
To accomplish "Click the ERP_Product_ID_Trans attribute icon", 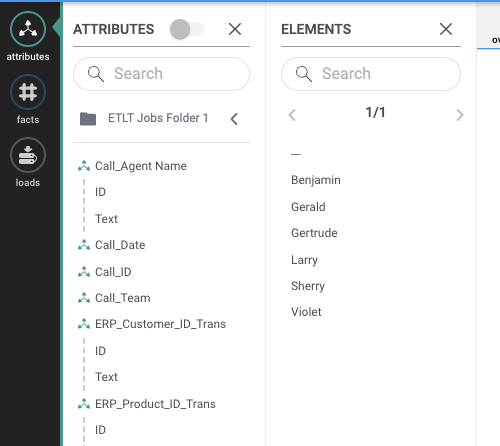I will pos(84,404).
